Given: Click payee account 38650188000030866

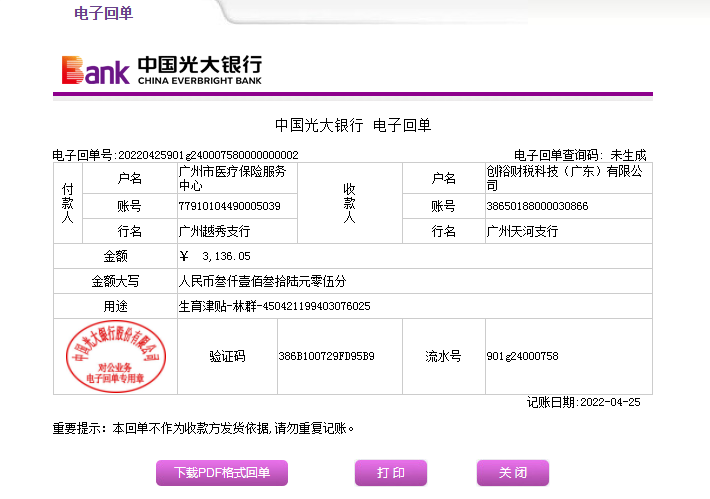Looking at the screenshot, I should (x=537, y=206).
